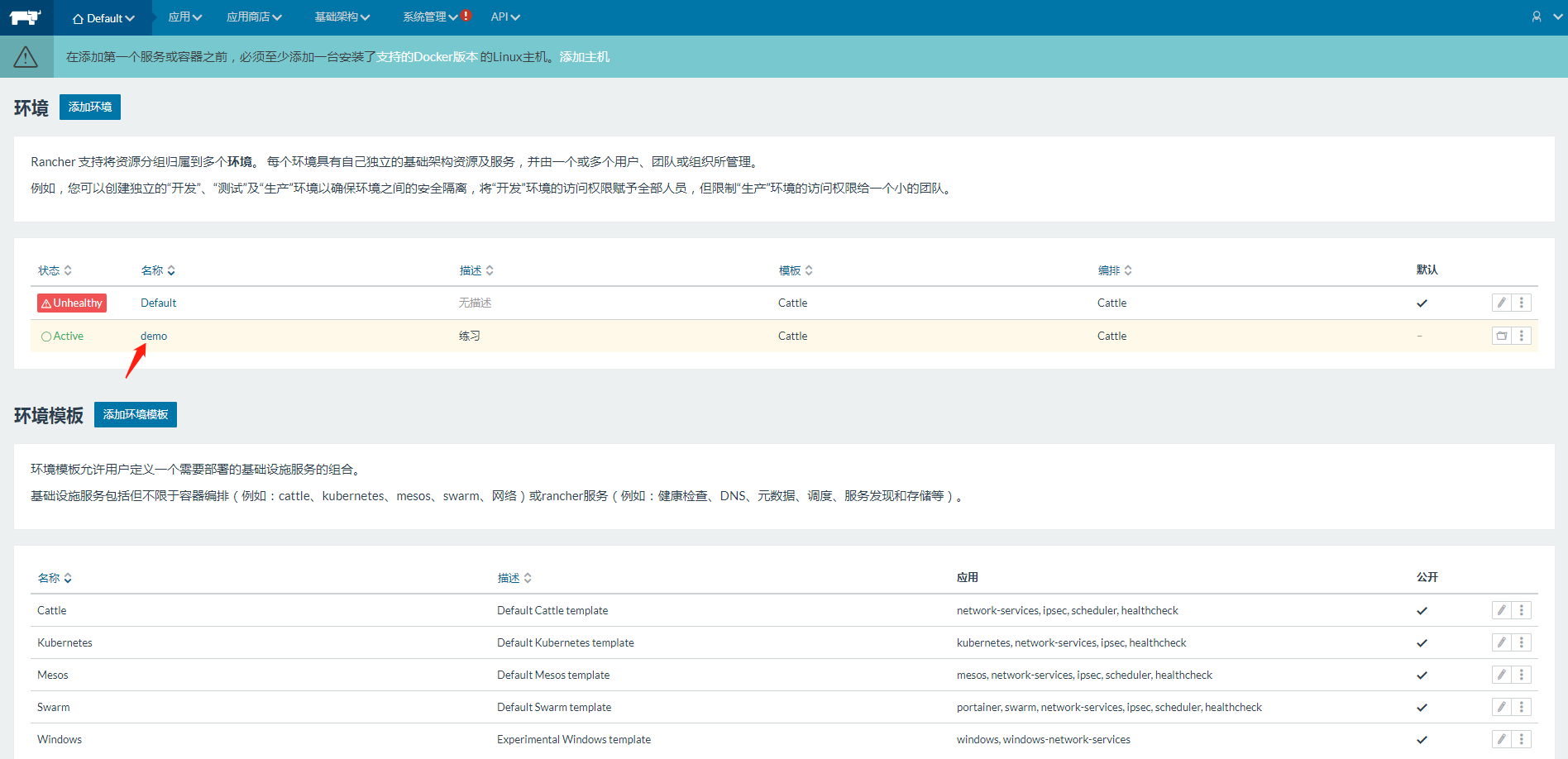Edit the Mesos template pencil icon
The image size is (1568, 759).
click(1502, 675)
